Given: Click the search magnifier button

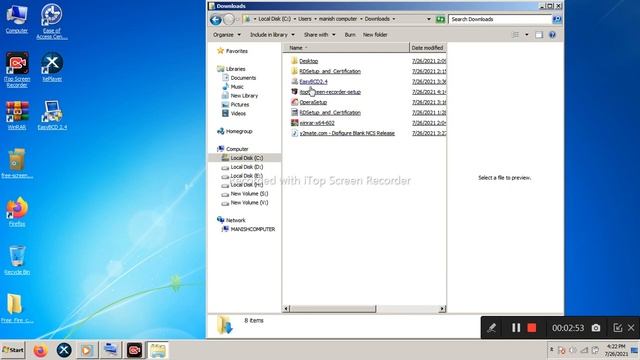Looking at the screenshot, I should [556, 19].
